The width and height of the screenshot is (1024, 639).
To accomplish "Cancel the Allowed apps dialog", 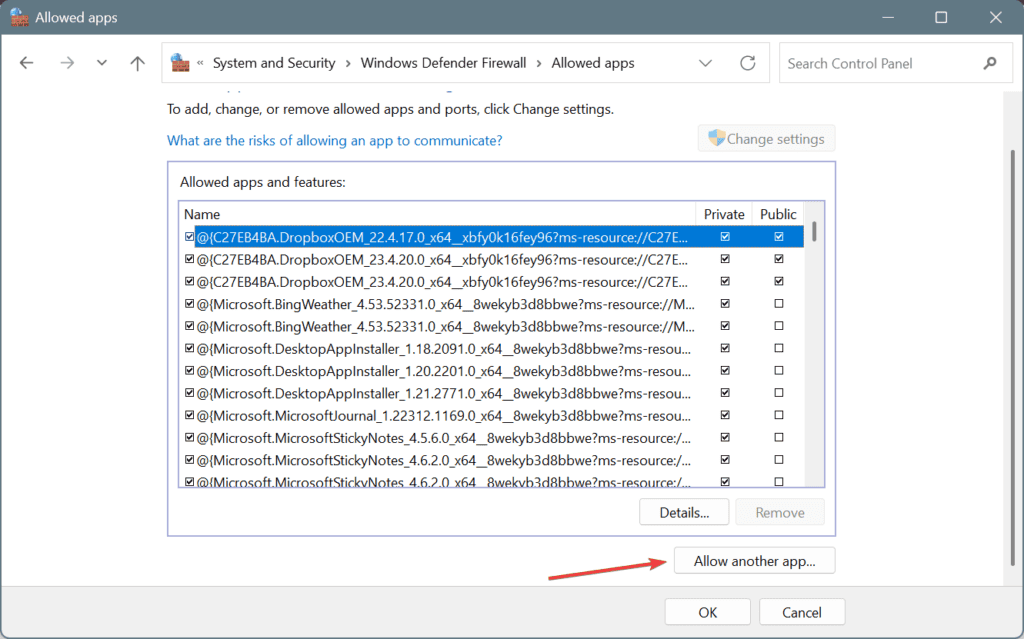I will pyautogui.click(x=802, y=612).
